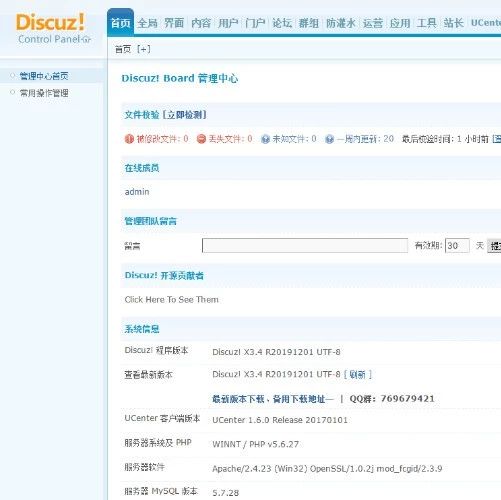501x500 pixels.
Task: Click the 立即检测 file check link
Action: click(185, 115)
